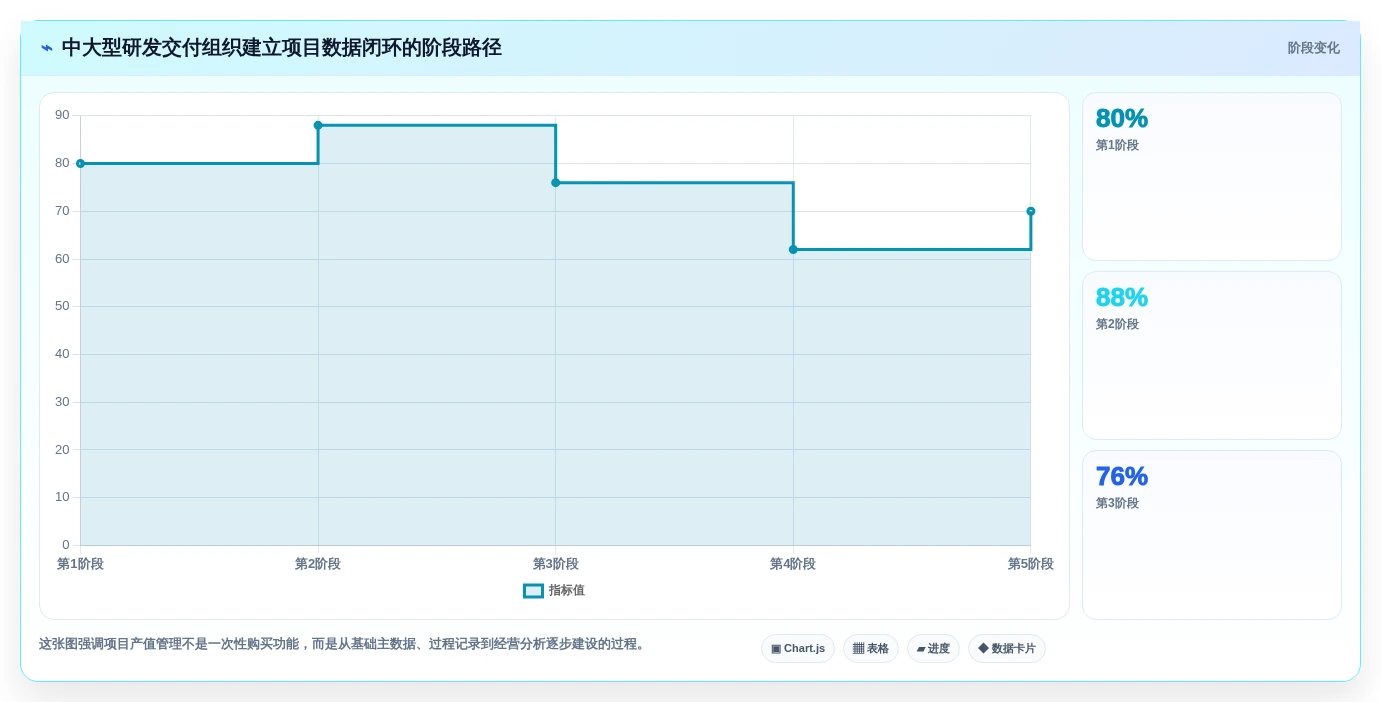The image size is (1381, 702).
Task: Click the data point at 第1阶段
Action: coord(80,163)
